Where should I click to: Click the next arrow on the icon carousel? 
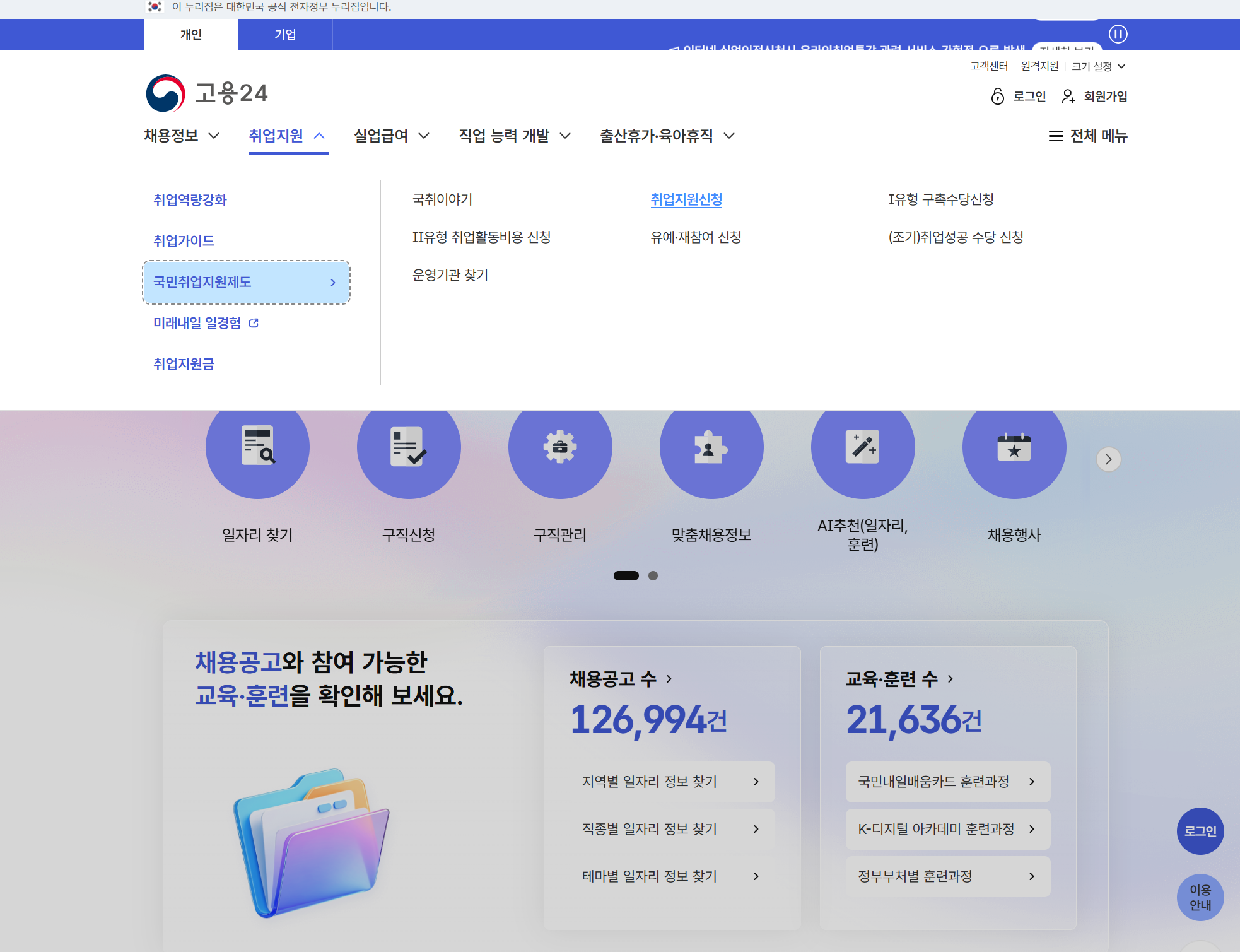(x=1109, y=459)
